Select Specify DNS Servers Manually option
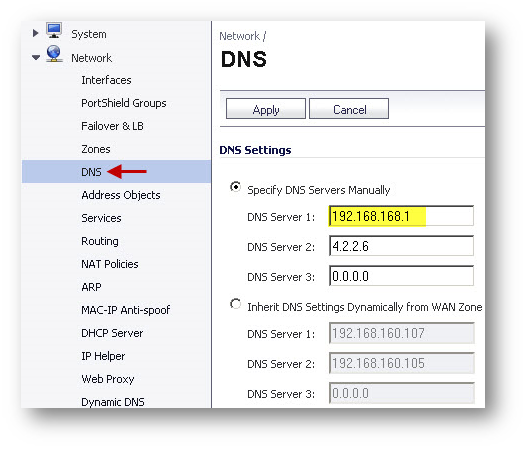Screen dimensions: 527x450 (236, 187)
